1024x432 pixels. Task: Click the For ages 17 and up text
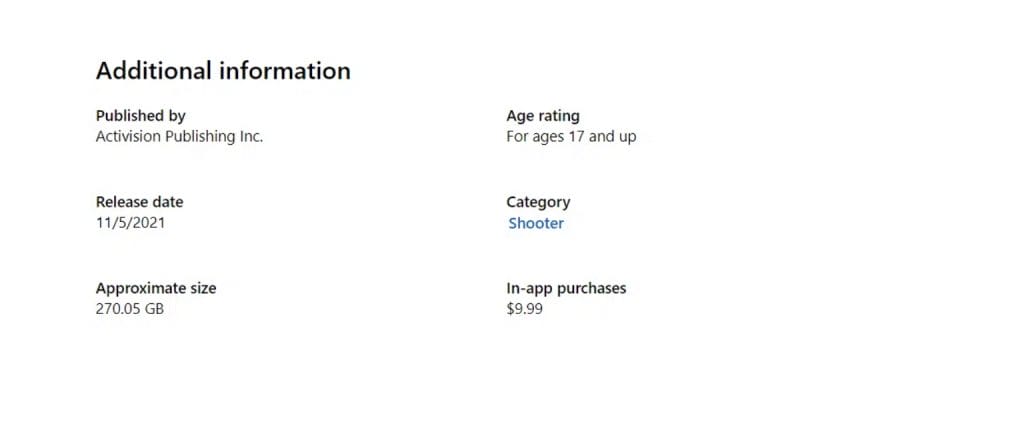click(571, 136)
